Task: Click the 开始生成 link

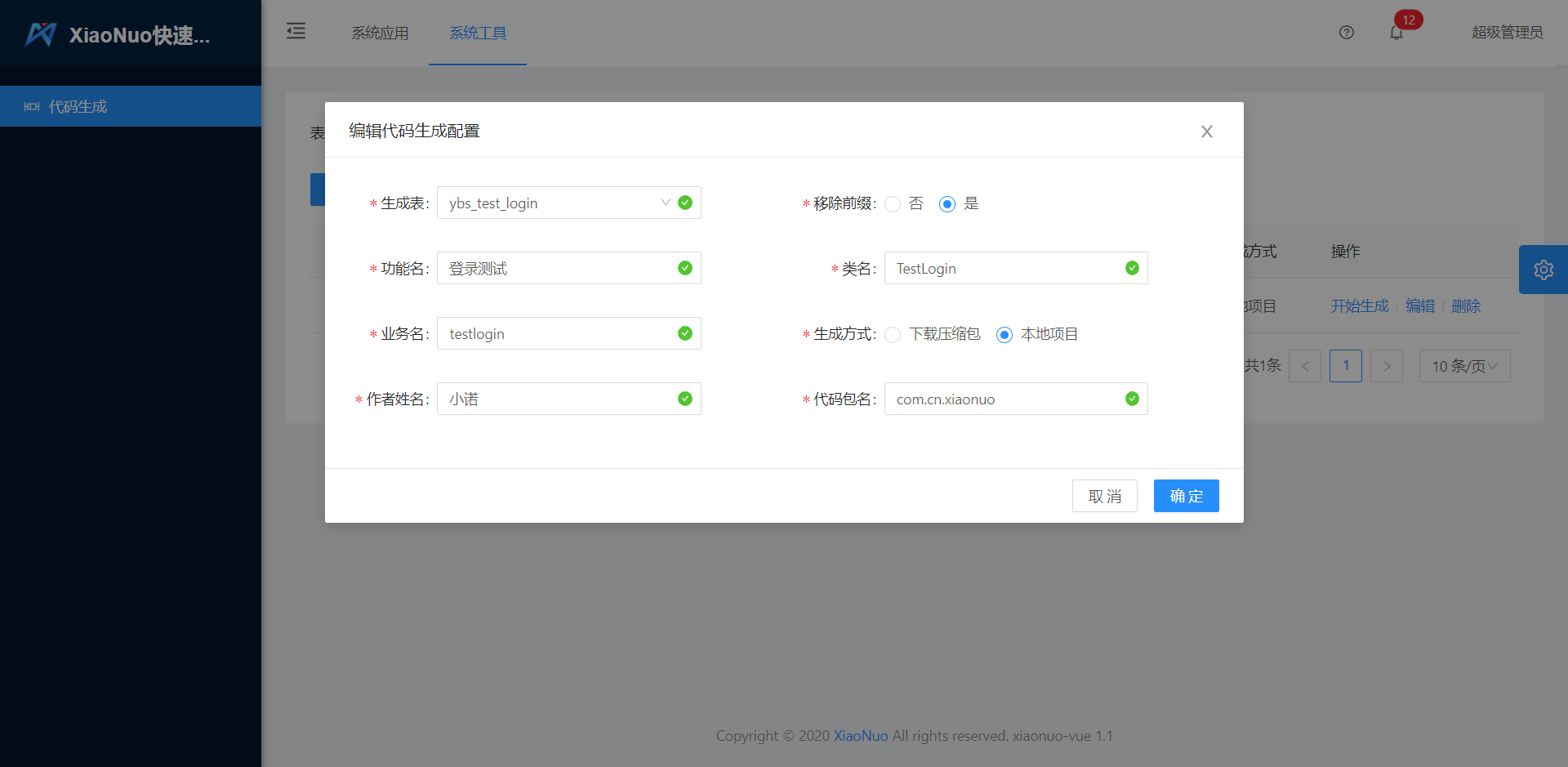Action: coord(1360,306)
